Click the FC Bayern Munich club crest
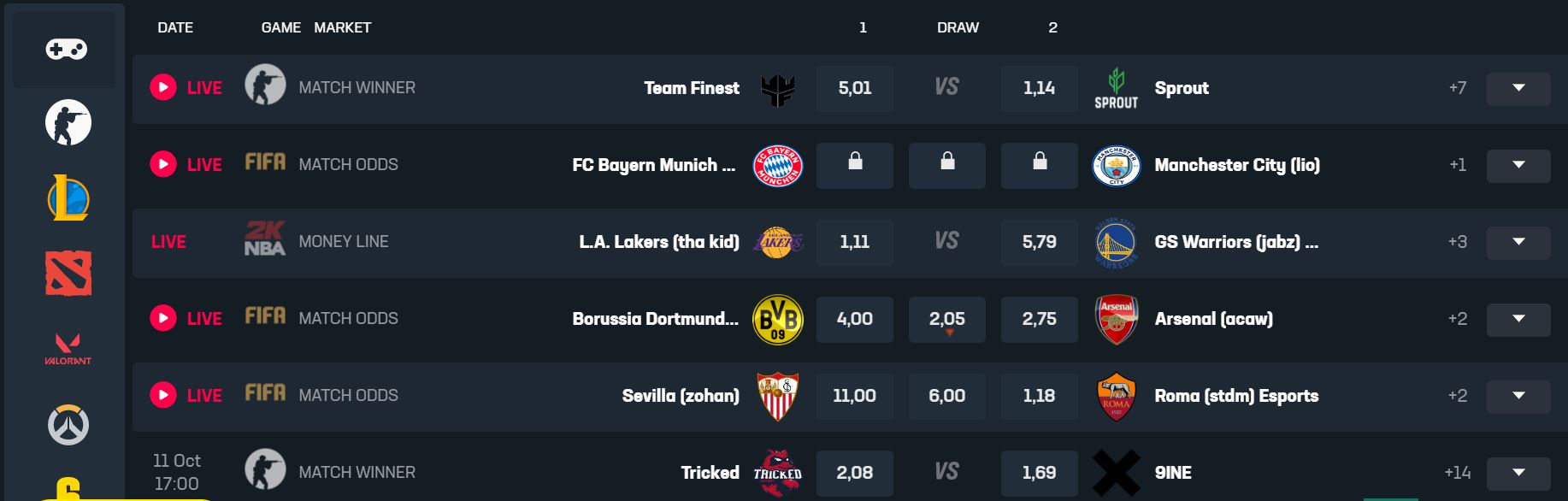1568x501 pixels. tap(777, 166)
